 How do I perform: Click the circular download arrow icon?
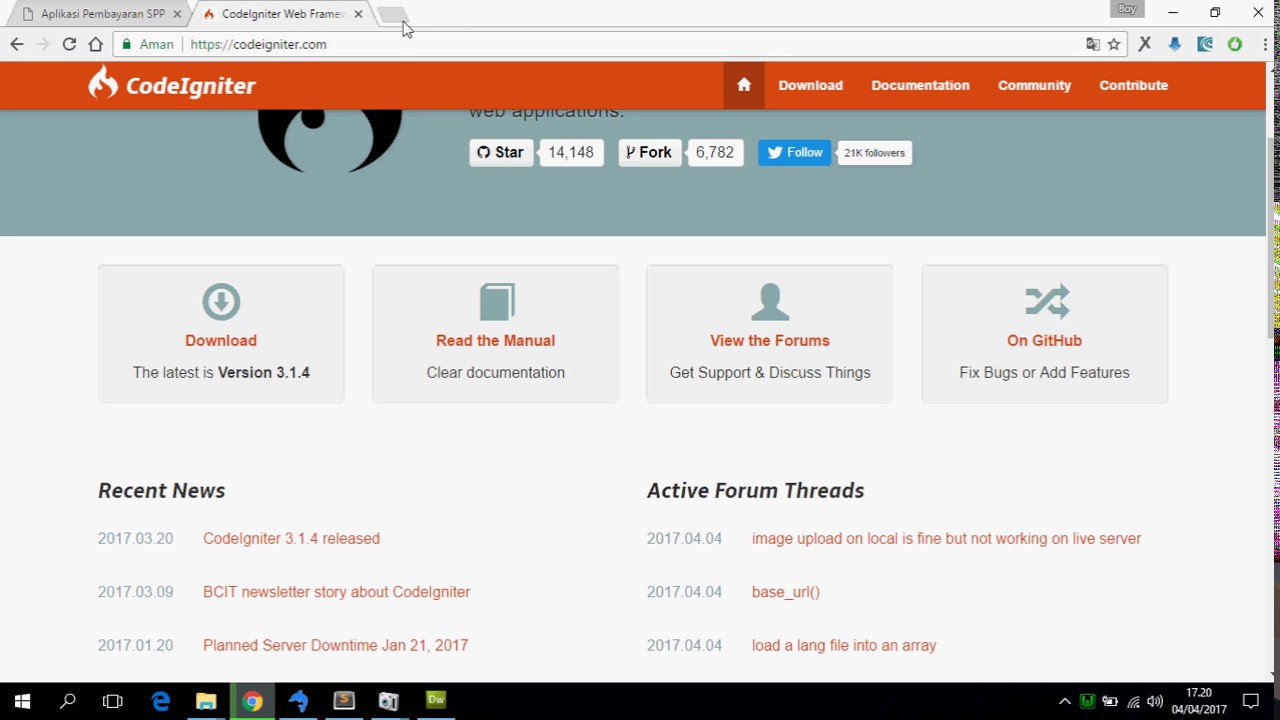(x=221, y=301)
